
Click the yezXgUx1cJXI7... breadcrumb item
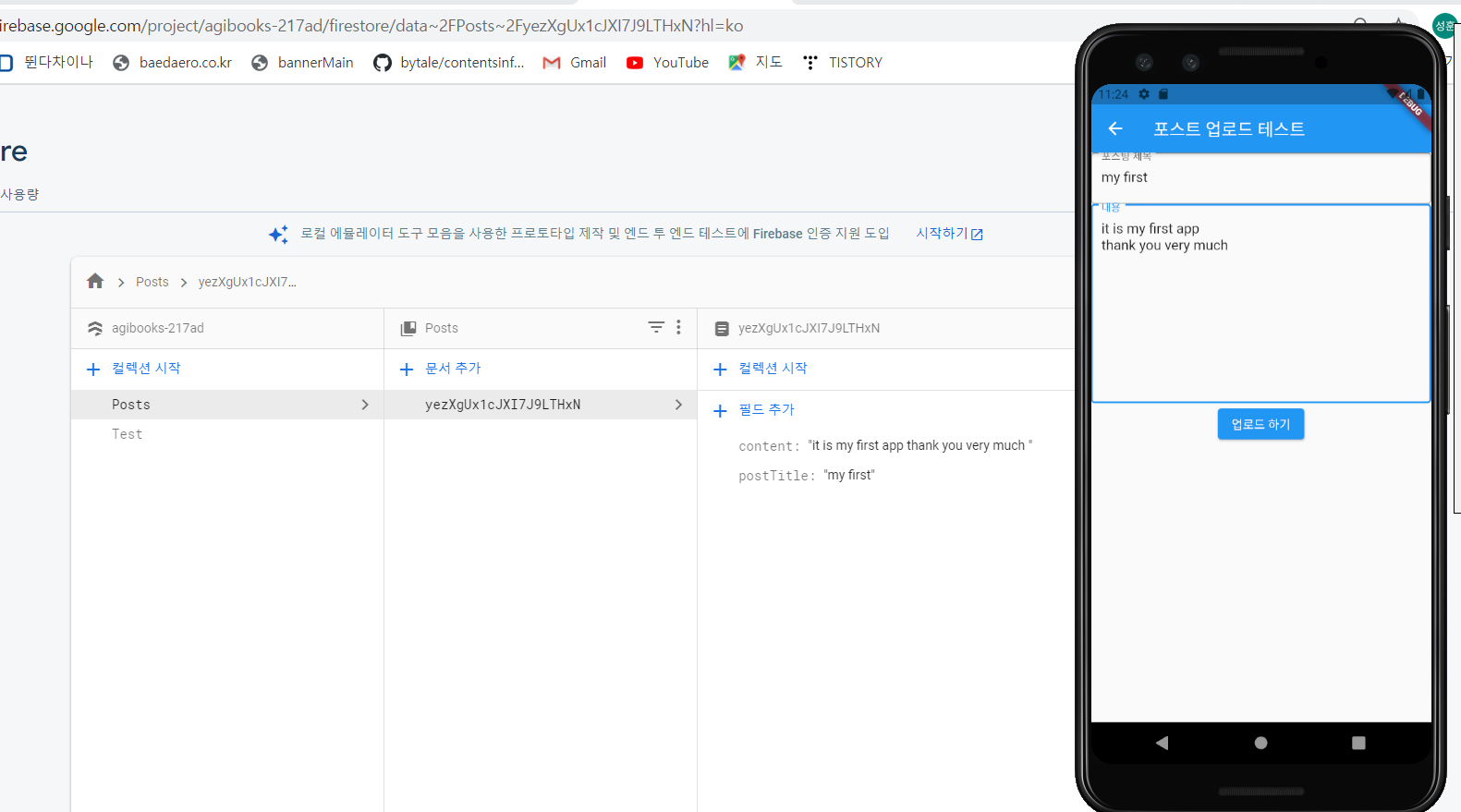pyautogui.click(x=248, y=282)
